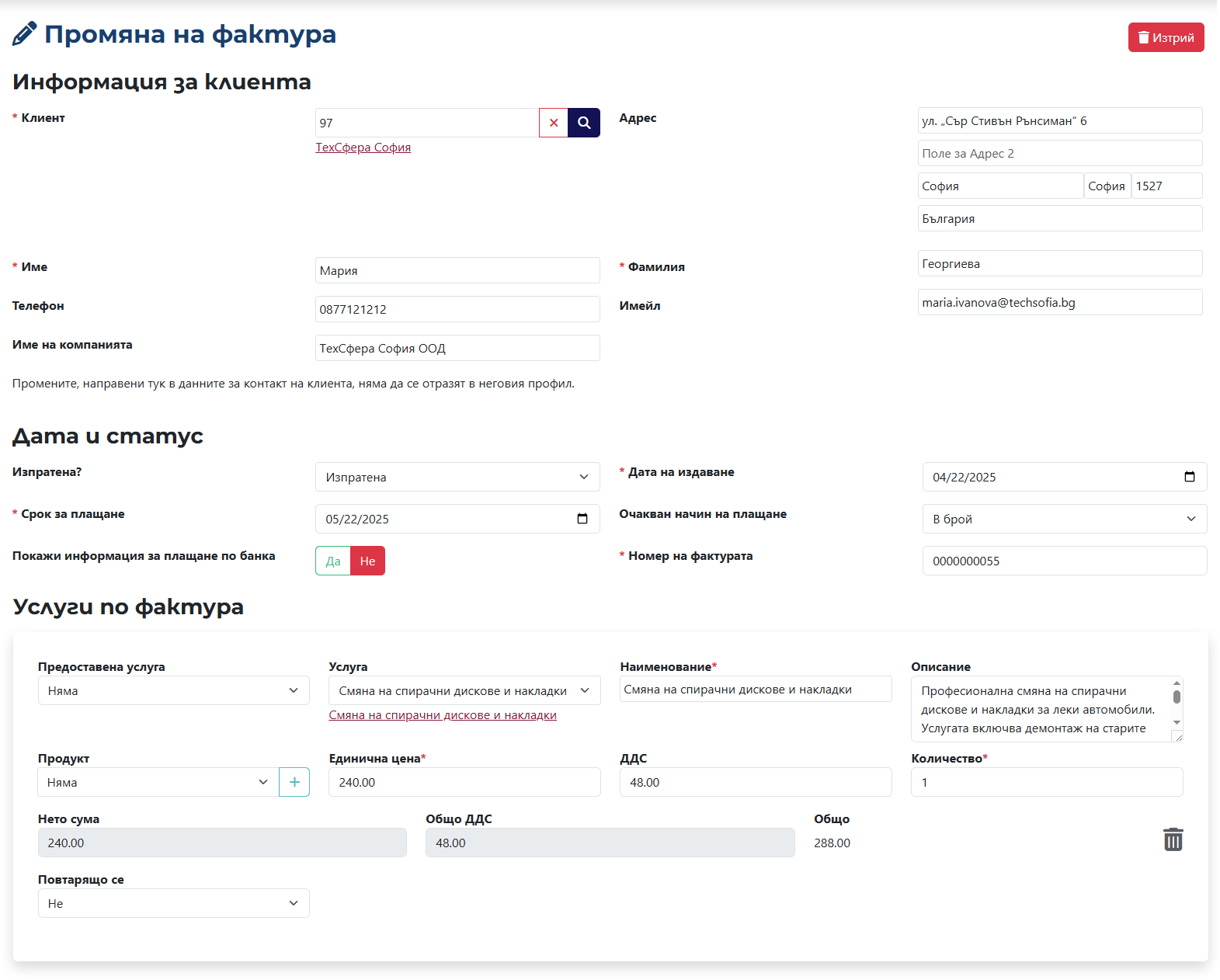Edit the postal code 1527 field

pyautogui.click(x=1167, y=186)
